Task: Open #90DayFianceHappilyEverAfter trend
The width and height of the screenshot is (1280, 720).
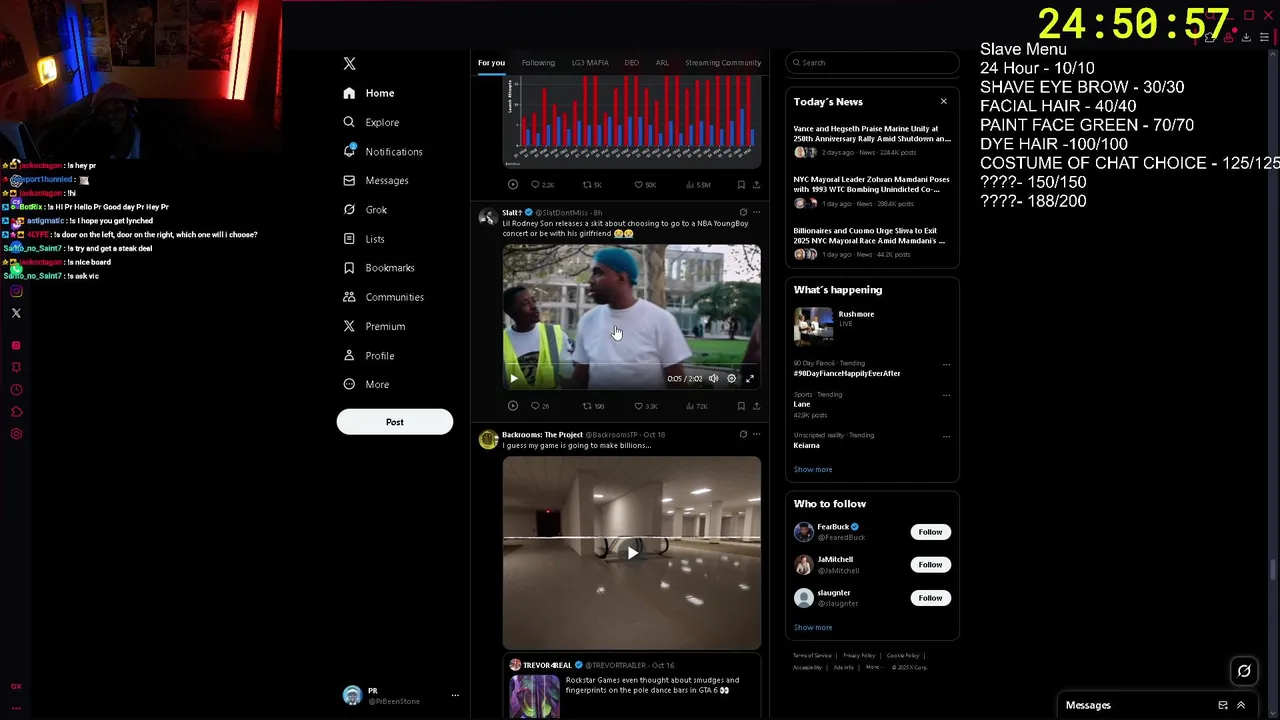Action: pyautogui.click(x=847, y=373)
